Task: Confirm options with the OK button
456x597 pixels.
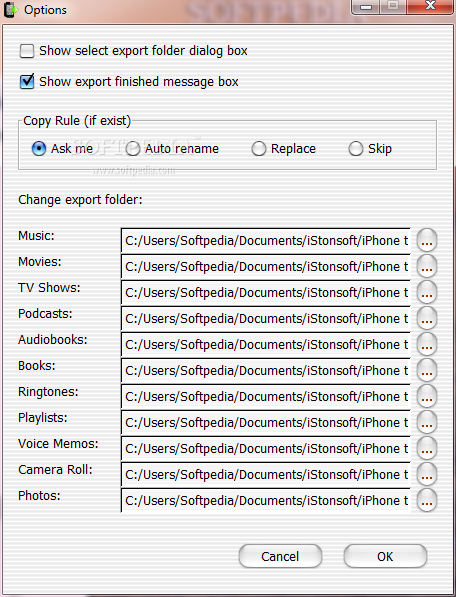Action: point(385,556)
